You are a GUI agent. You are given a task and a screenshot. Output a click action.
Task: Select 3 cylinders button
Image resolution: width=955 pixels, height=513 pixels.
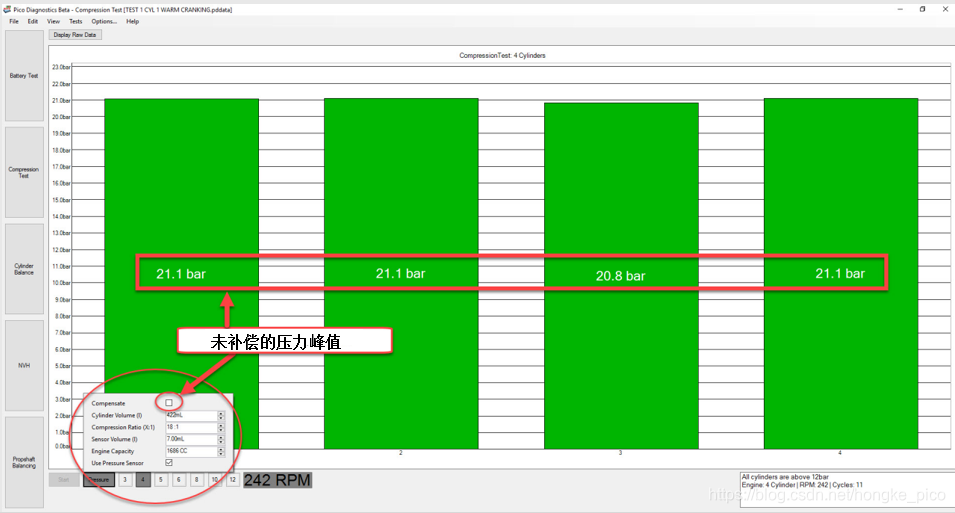click(x=125, y=479)
